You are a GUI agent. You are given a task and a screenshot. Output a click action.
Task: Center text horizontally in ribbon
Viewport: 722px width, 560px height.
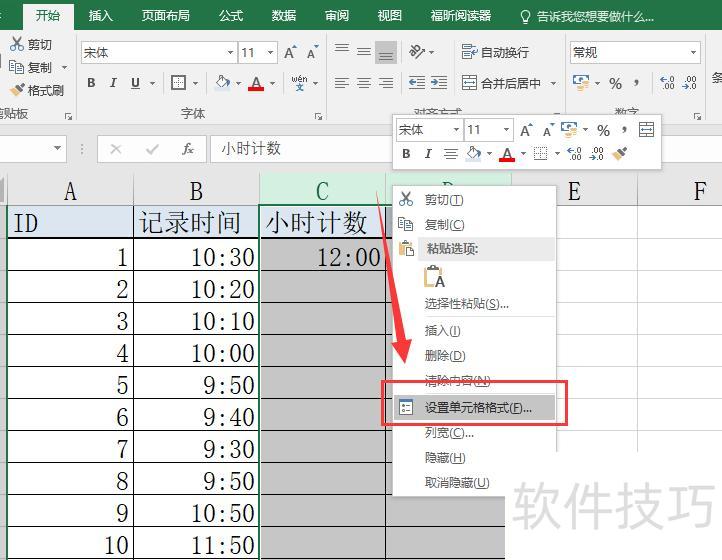point(364,83)
